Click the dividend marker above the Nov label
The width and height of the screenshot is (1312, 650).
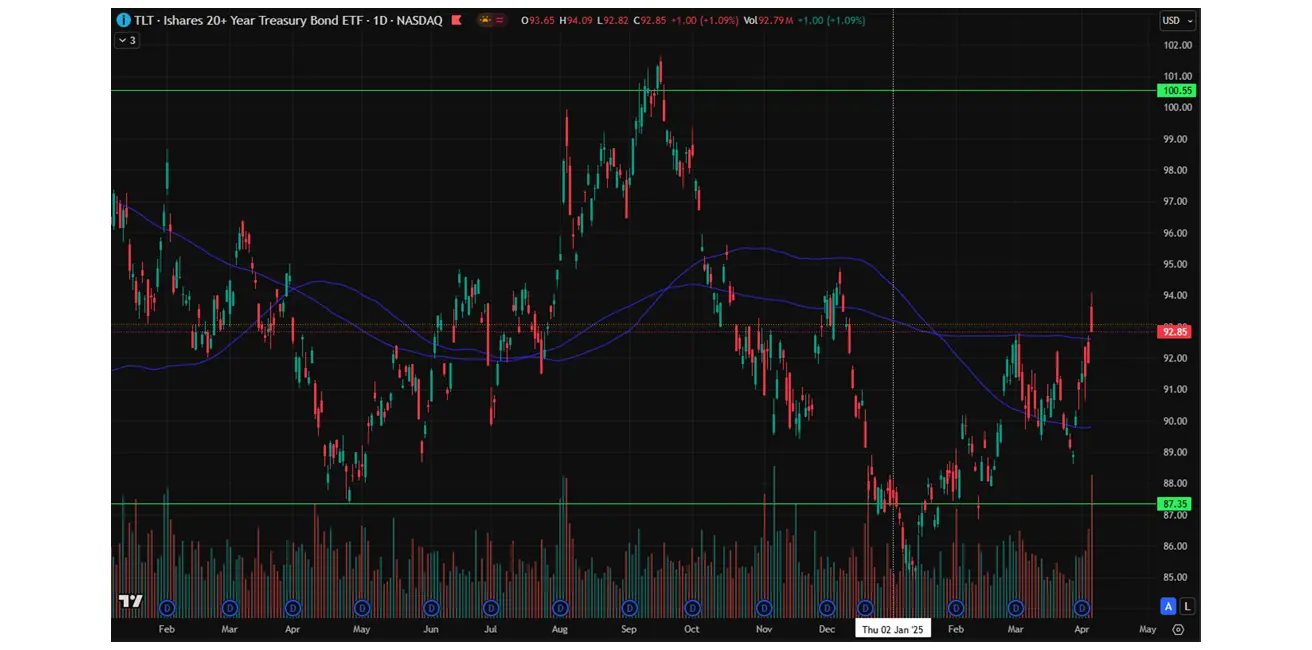click(x=764, y=607)
